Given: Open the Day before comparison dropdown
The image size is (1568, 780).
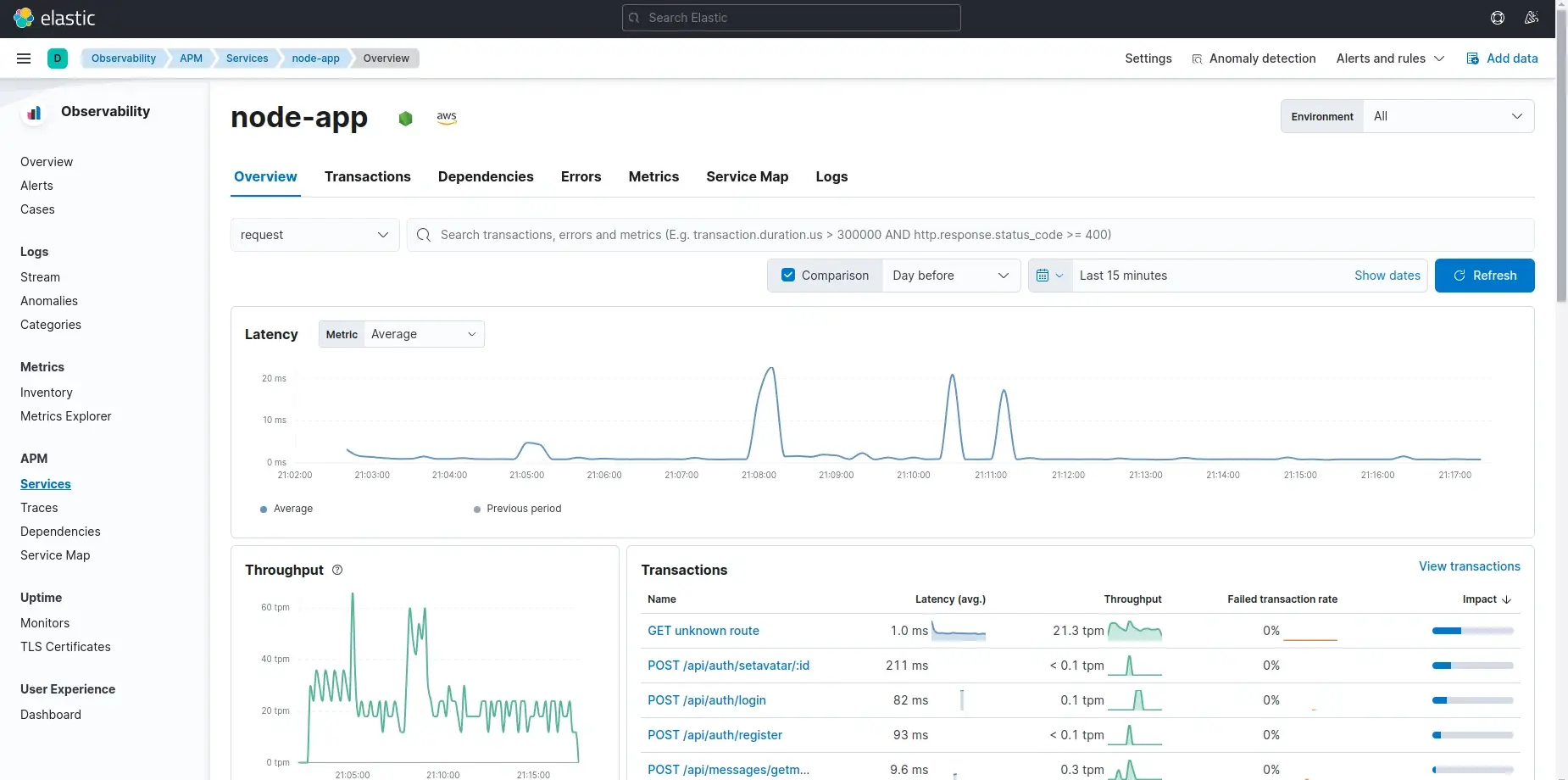Looking at the screenshot, I should tap(950, 276).
